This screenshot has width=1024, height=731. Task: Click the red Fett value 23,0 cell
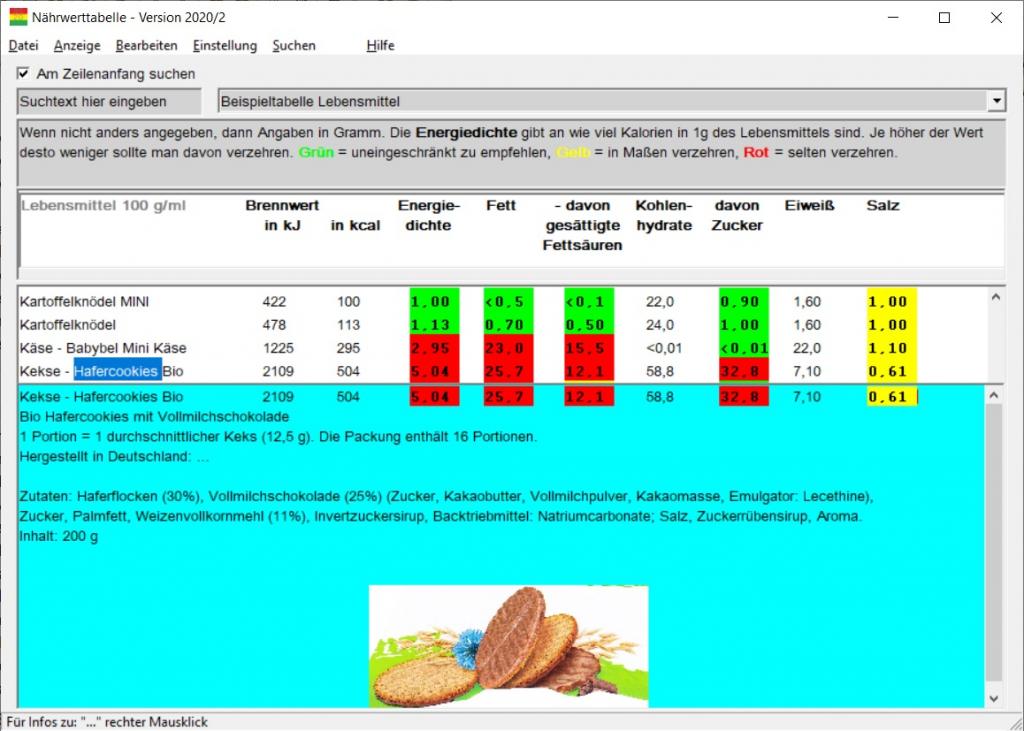tap(508, 348)
